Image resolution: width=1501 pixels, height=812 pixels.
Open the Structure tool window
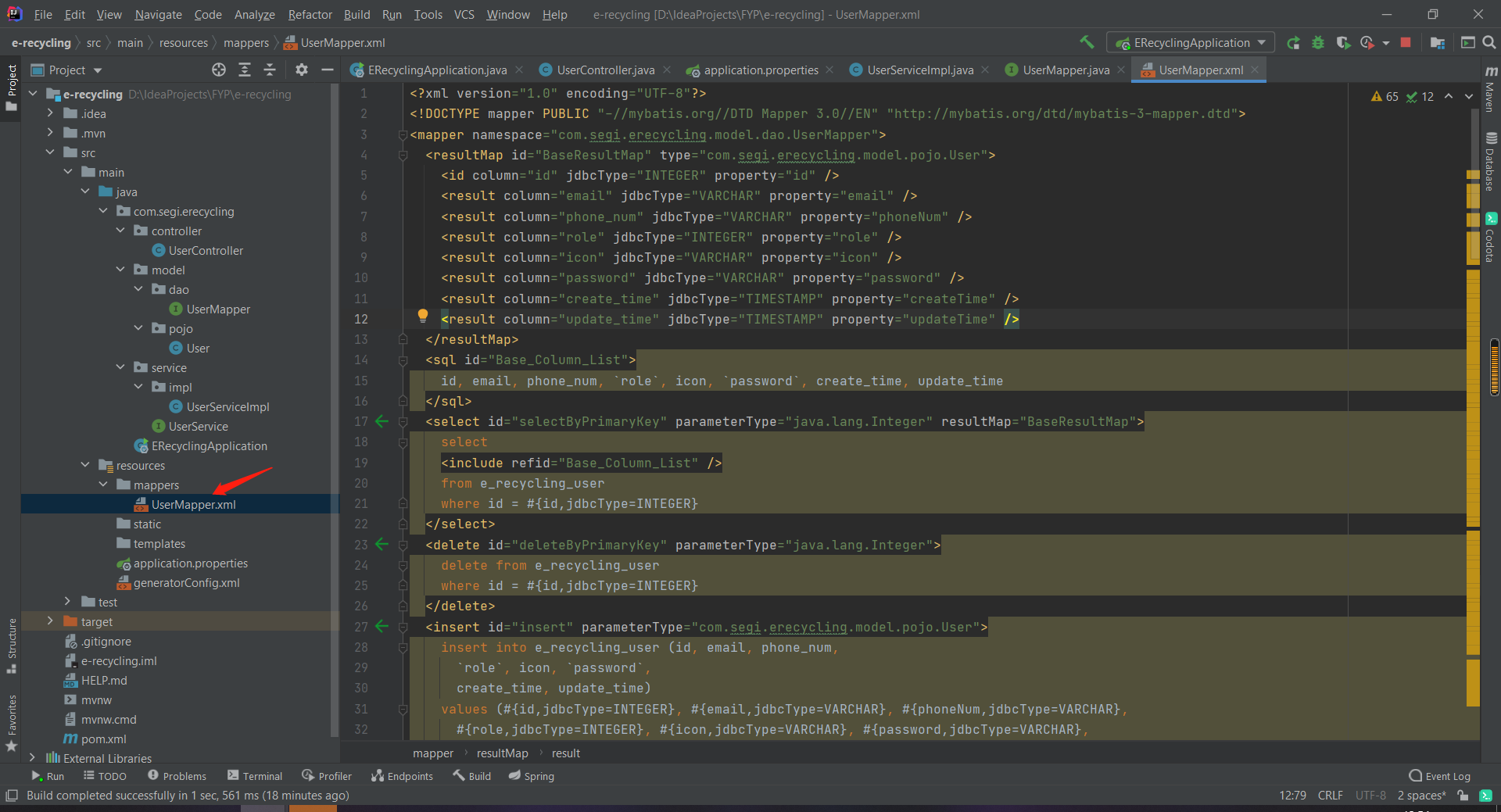pos(11,646)
